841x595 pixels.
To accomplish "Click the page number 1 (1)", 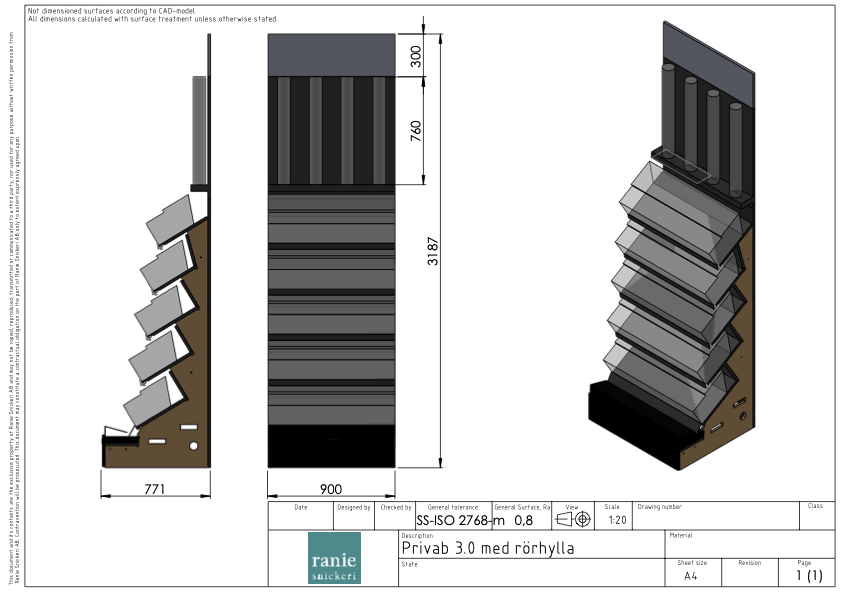I will pos(808,576).
